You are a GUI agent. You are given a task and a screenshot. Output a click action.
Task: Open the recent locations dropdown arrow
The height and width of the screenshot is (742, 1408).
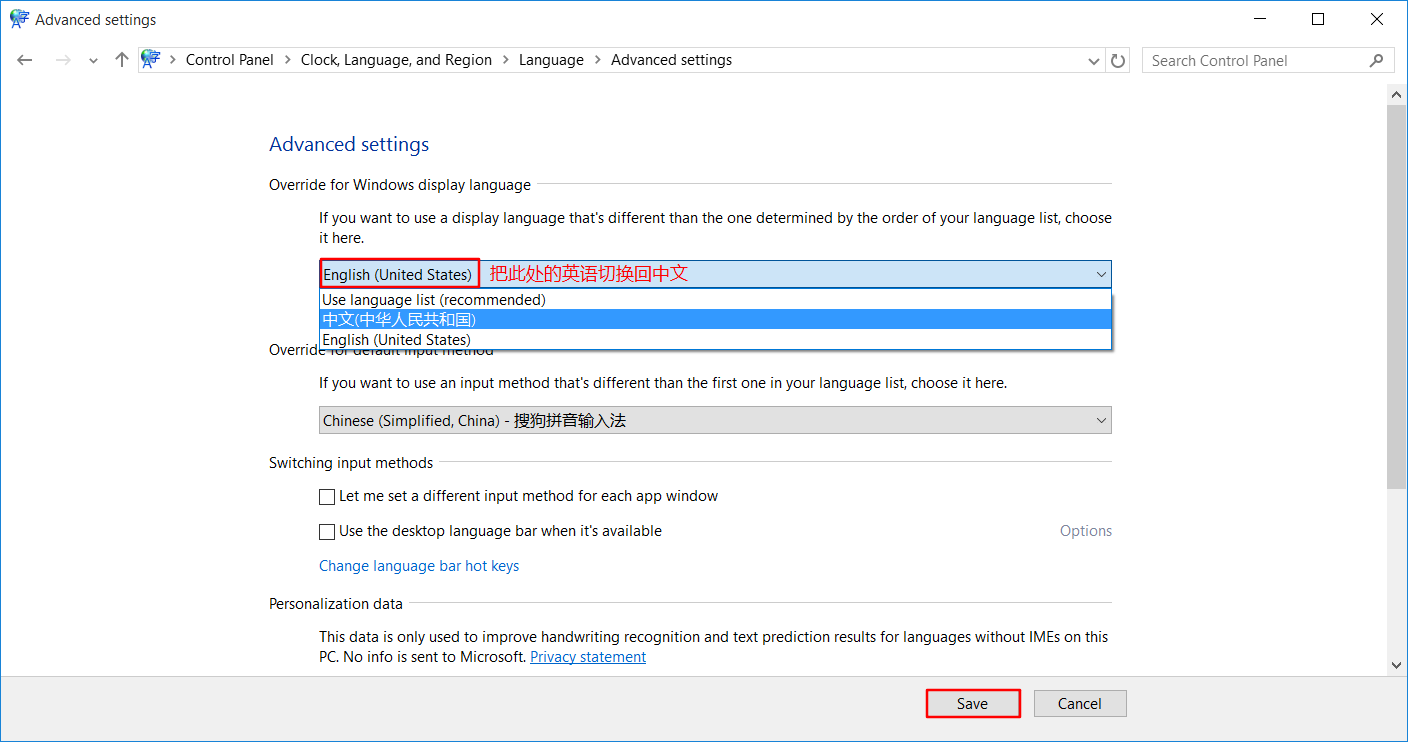[93, 61]
